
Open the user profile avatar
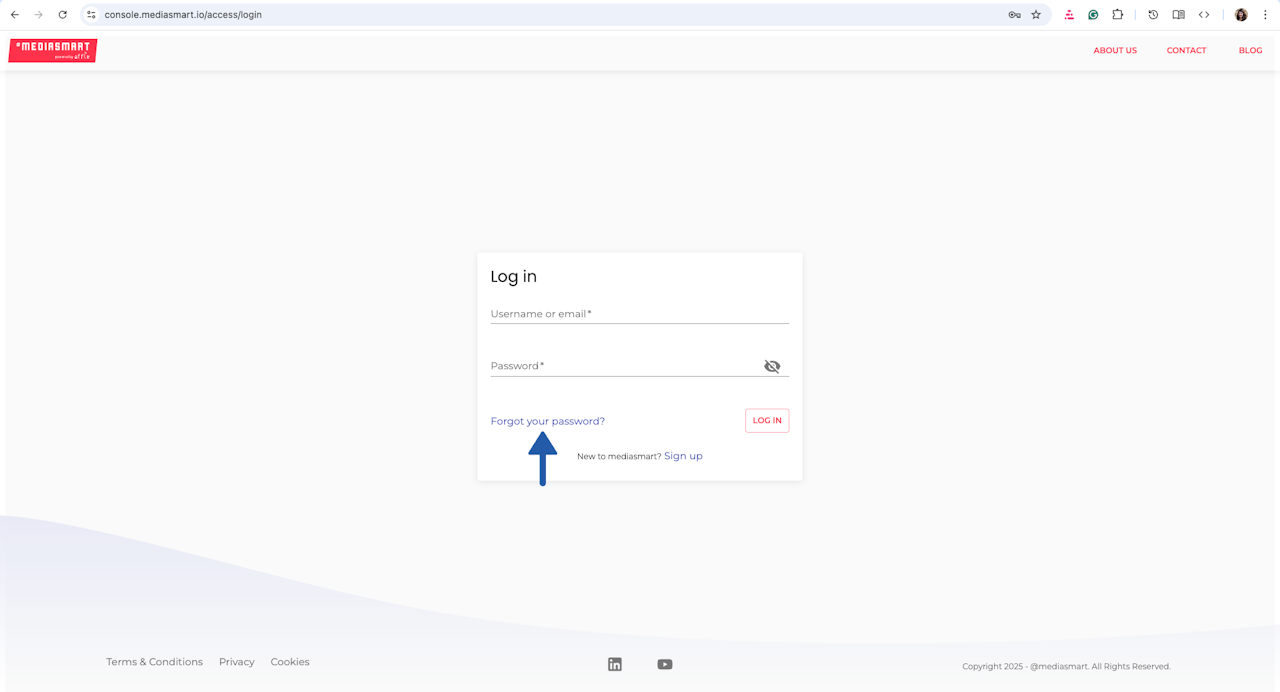click(x=1241, y=15)
